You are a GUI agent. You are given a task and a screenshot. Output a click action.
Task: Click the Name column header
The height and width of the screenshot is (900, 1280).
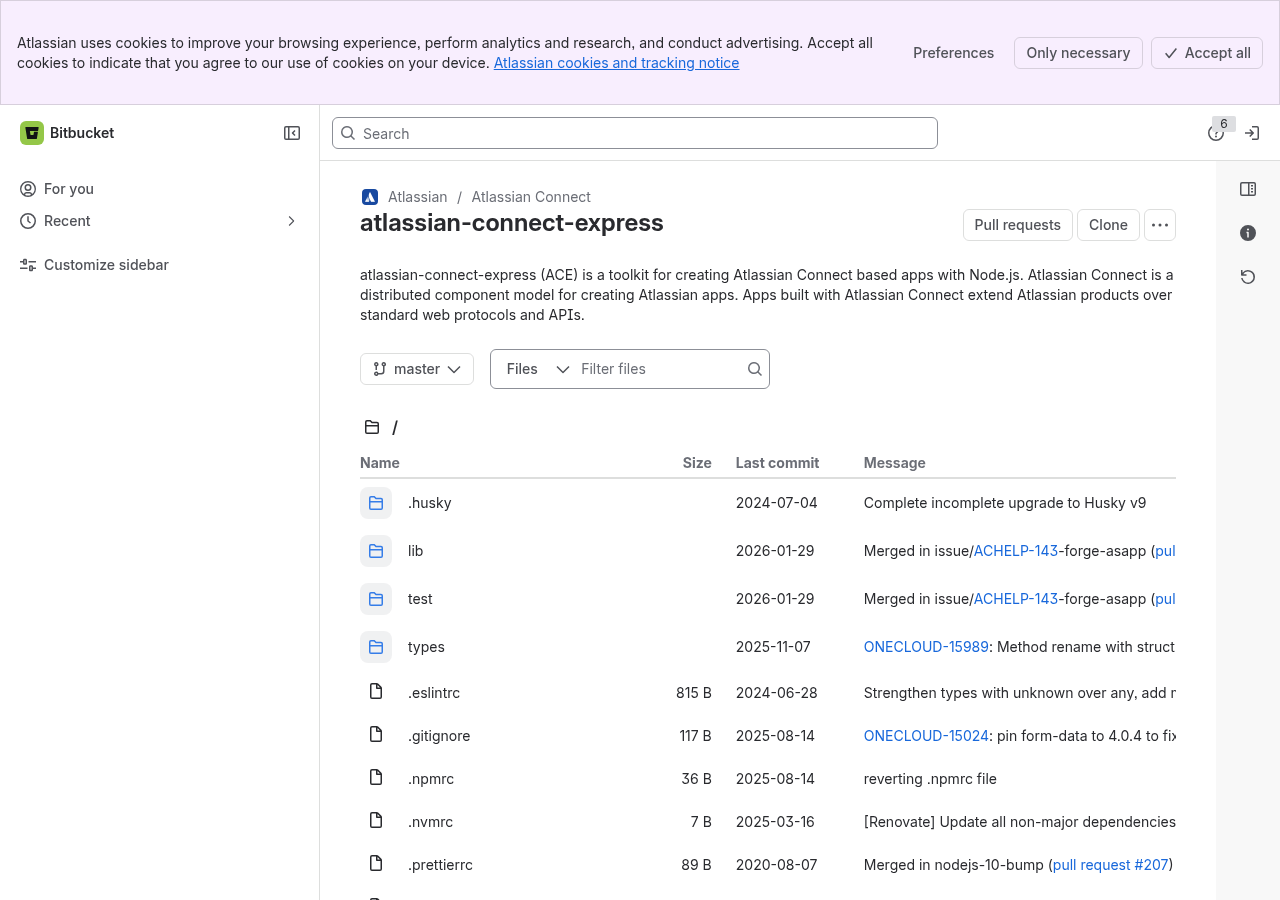click(380, 463)
